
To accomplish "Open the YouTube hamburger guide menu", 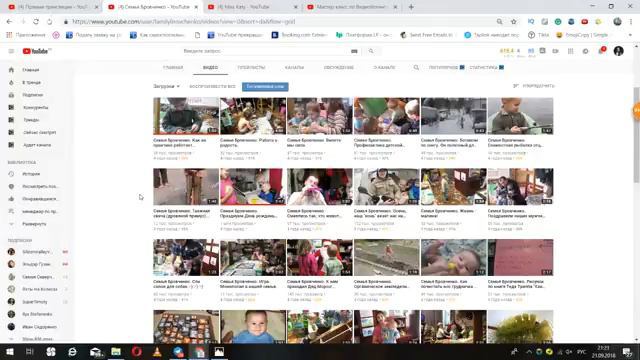I will [11, 51].
